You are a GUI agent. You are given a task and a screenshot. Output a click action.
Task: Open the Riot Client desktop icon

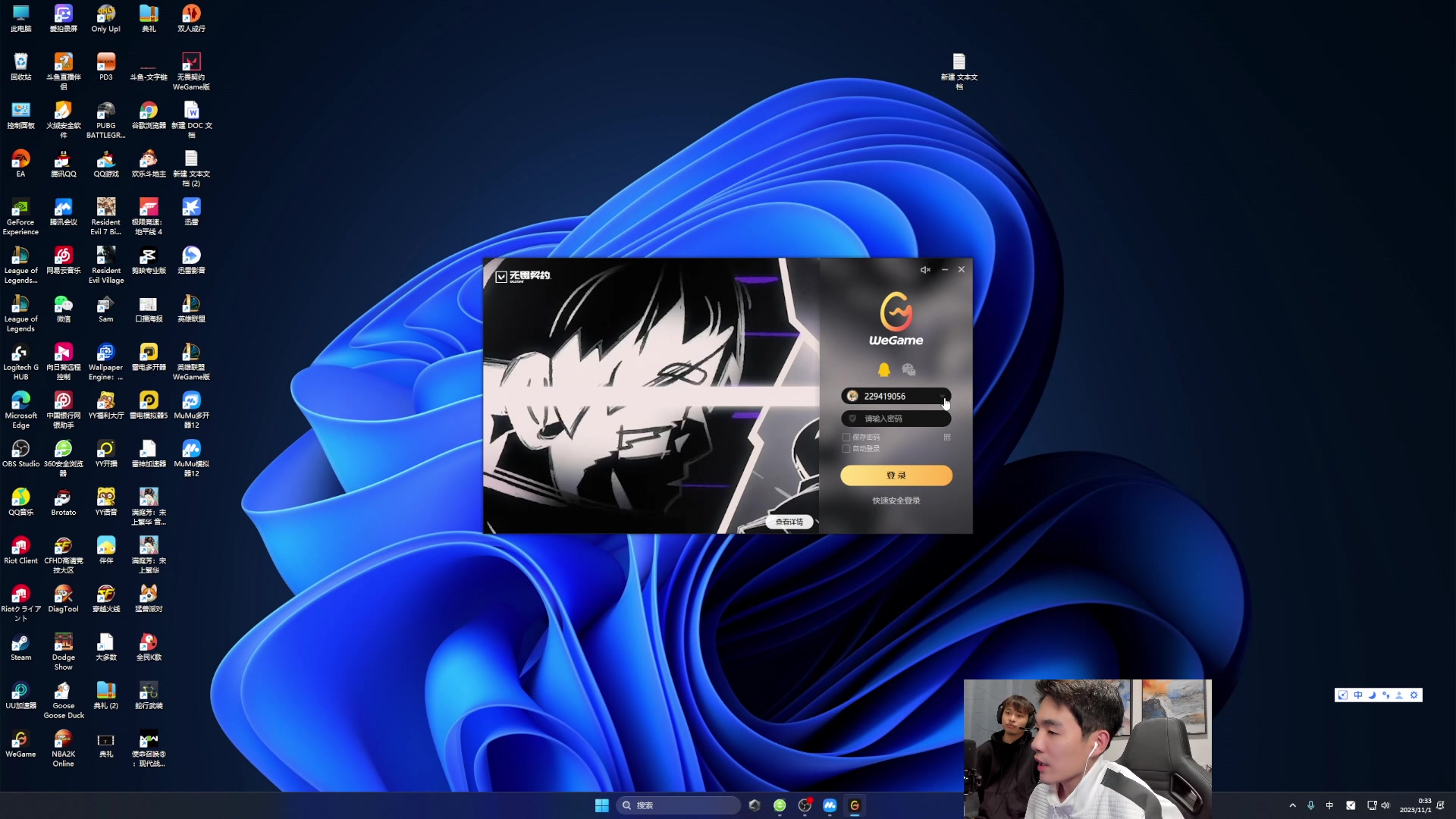coord(20,551)
